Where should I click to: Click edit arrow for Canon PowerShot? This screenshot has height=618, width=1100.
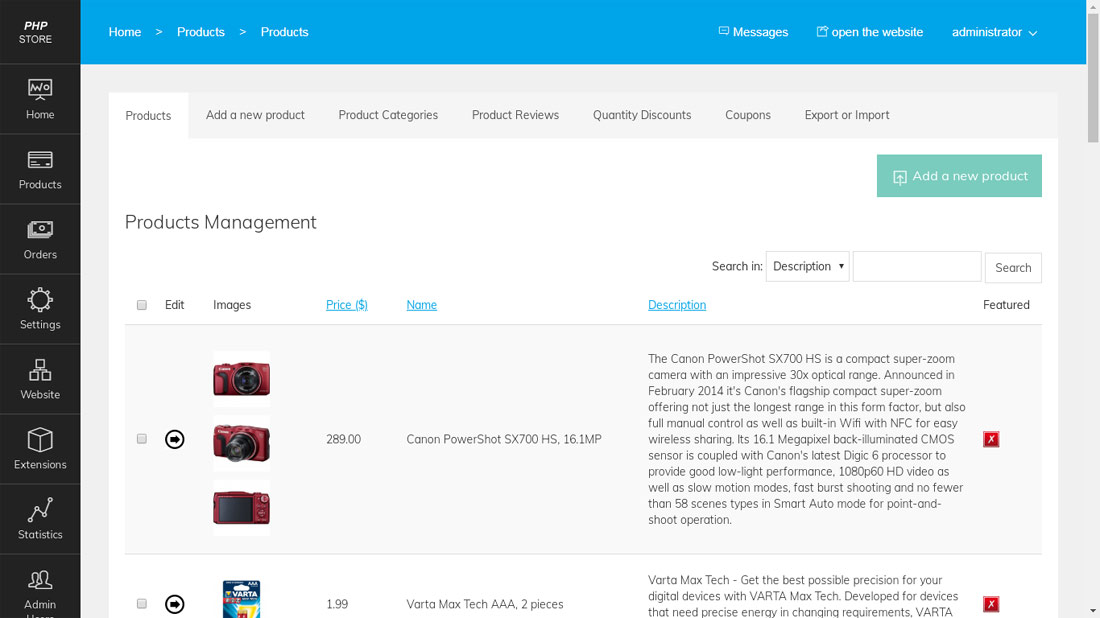coord(175,439)
